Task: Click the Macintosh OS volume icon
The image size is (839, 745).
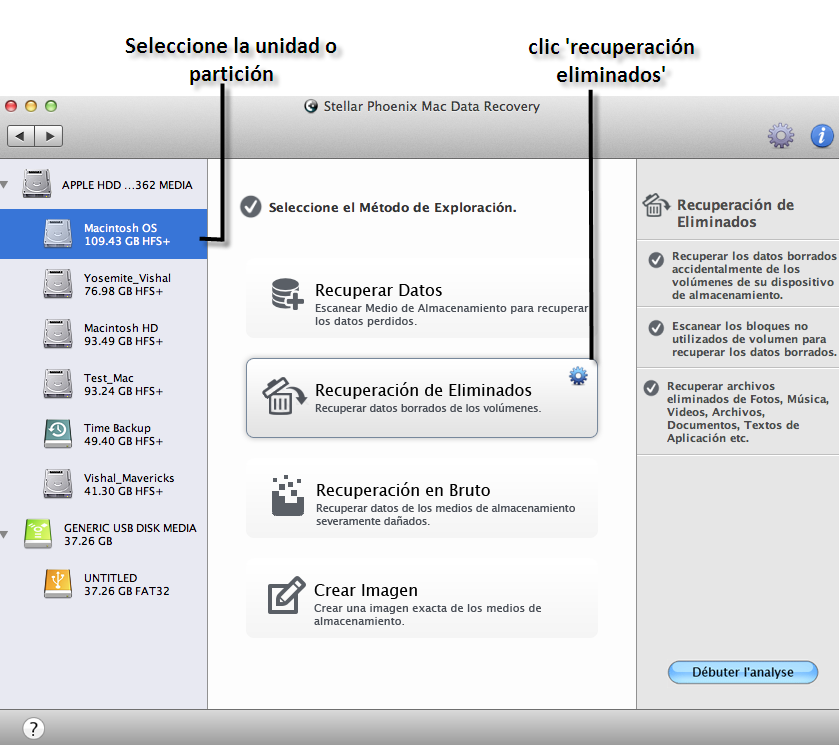Action: (58, 234)
